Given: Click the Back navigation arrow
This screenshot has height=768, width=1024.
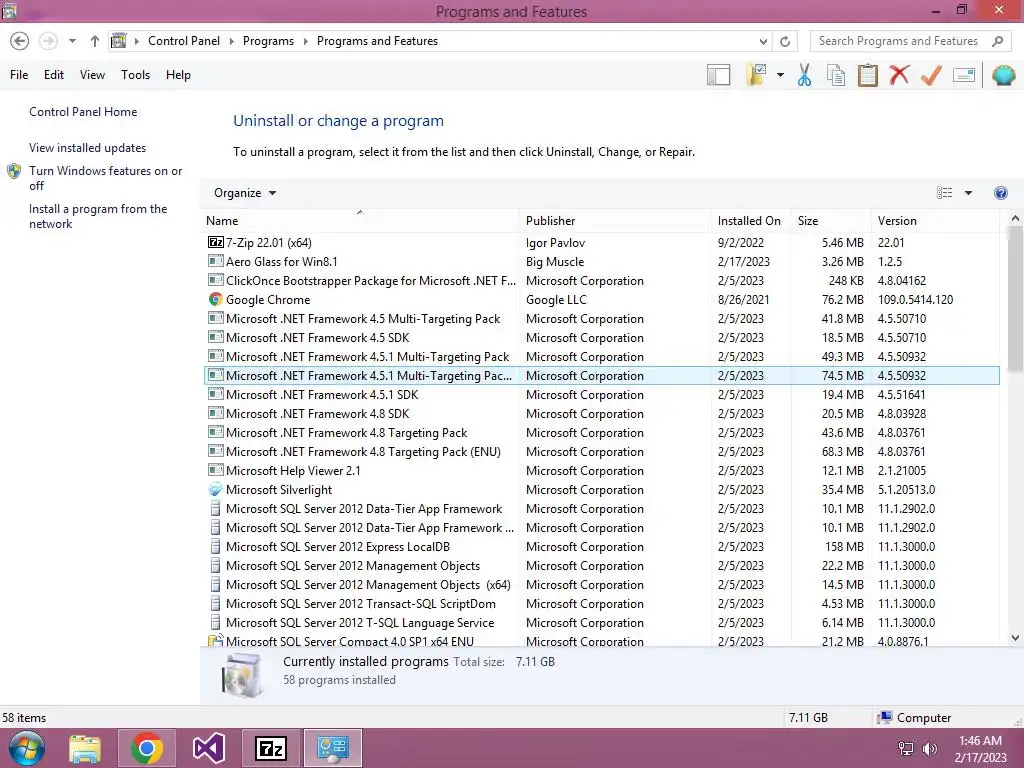Looking at the screenshot, I should [x=20, y=41].
